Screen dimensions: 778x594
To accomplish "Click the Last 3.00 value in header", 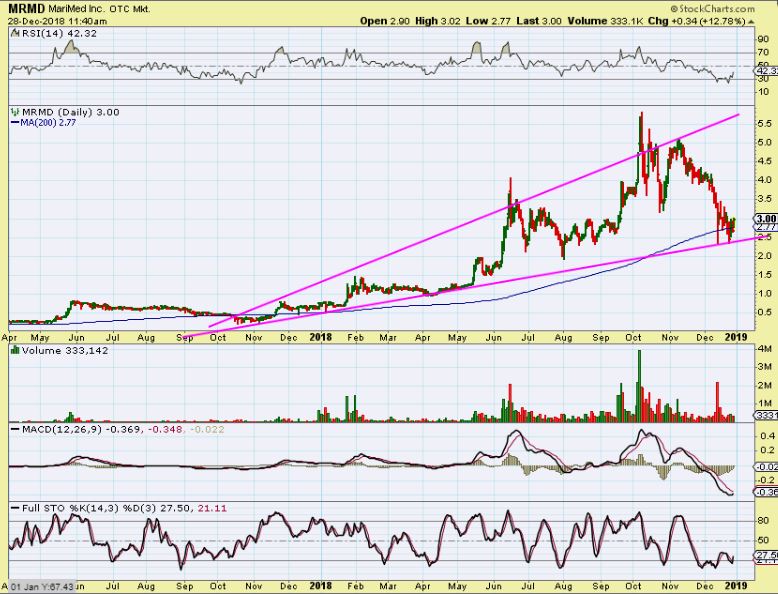I will [539, 21].
